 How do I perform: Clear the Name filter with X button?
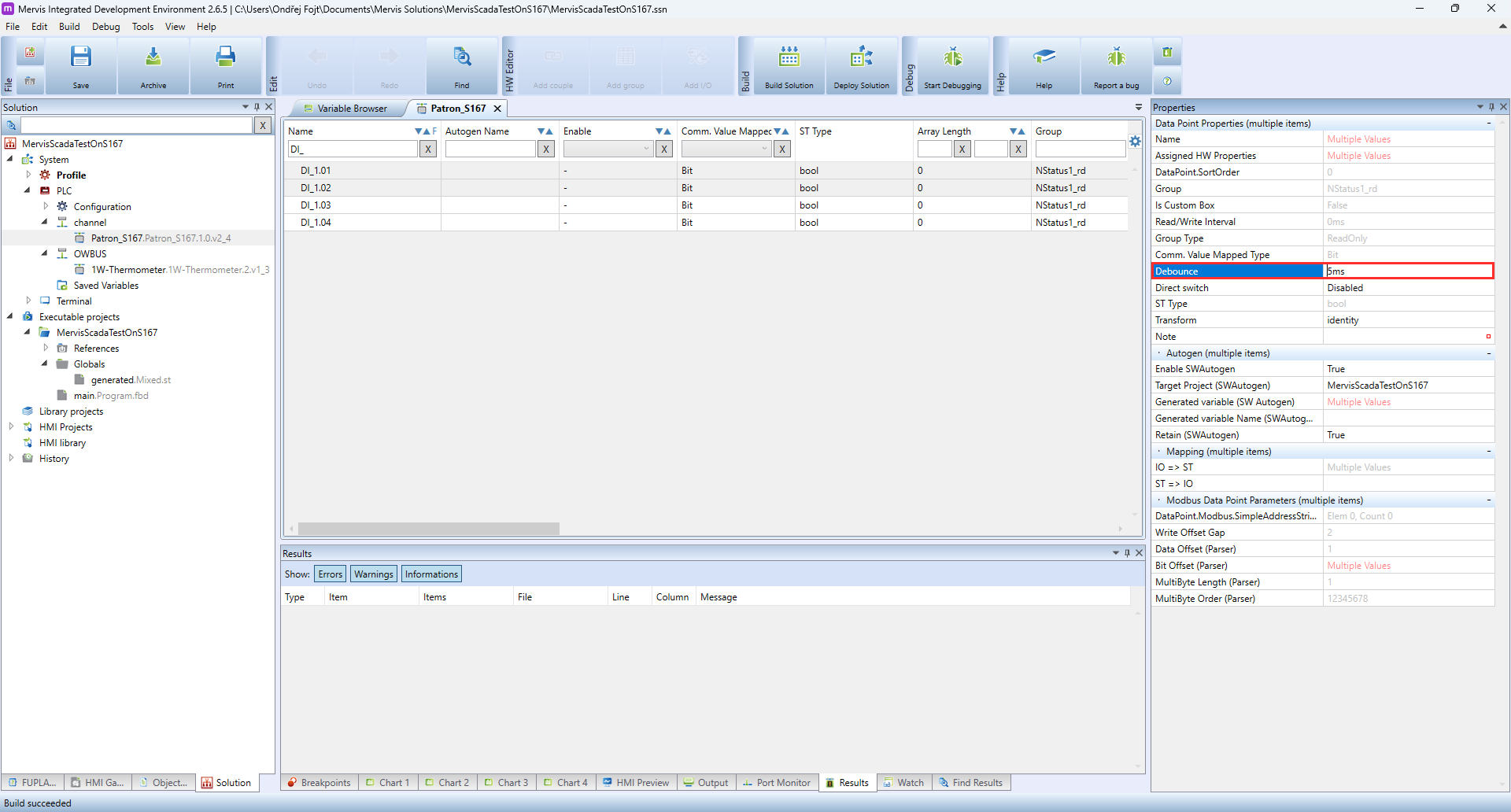tap(427, 149)
